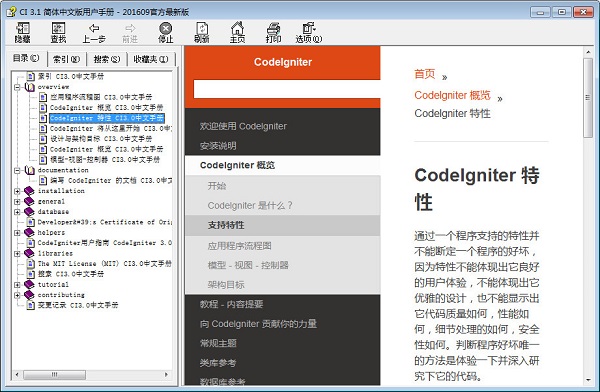600x392 pixels.
Task: Switch to the 索引 (Index) tab
Action: [66, 59]
